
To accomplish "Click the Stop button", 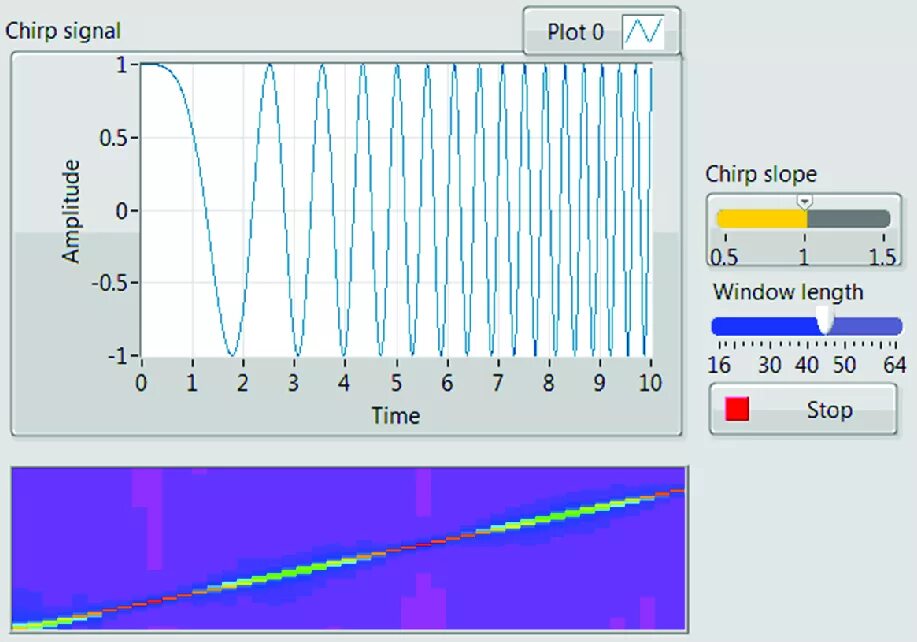I will coord(803,409).
